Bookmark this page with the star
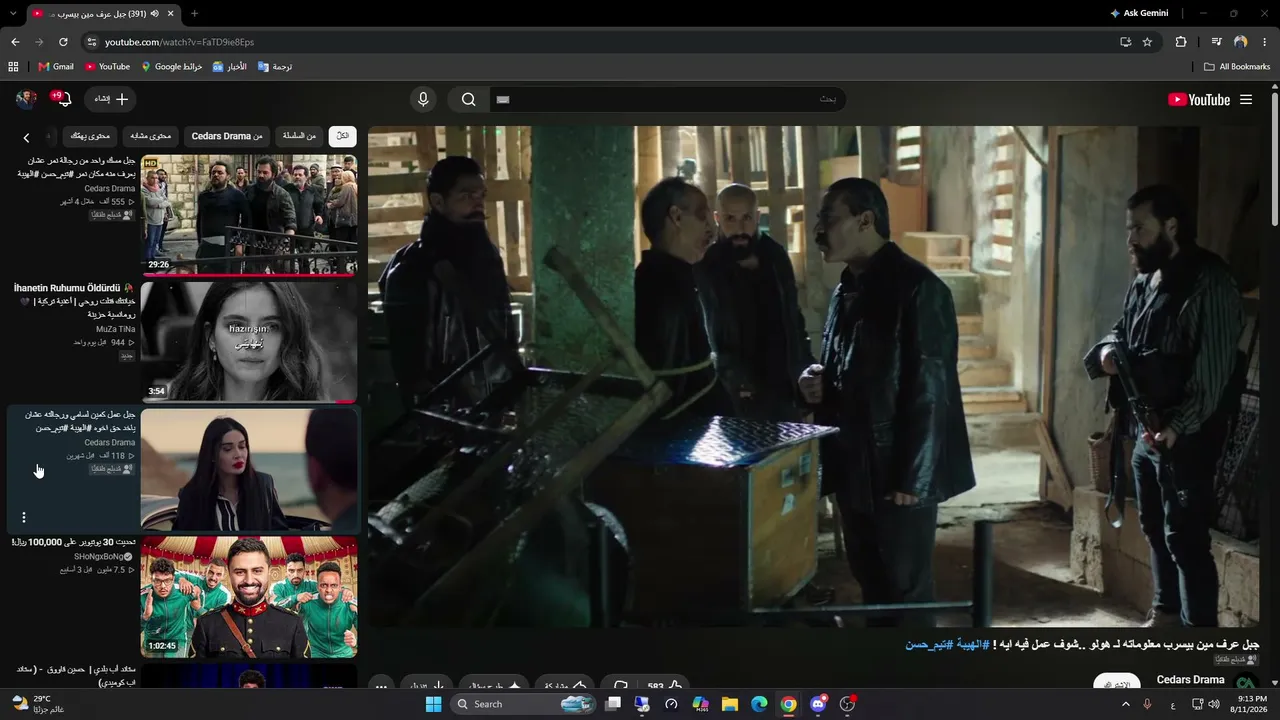Viewport: 1280px width, 720px height. click(1147, 42)
